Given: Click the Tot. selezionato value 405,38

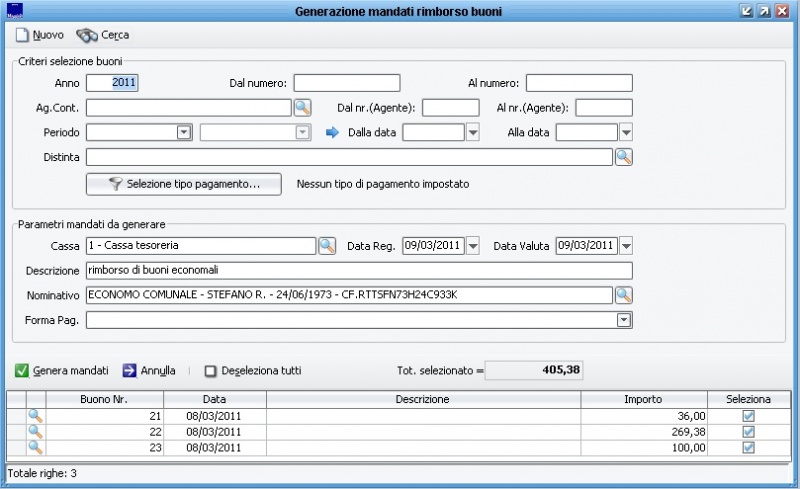Looking at the screenshot, I should pyautogui.click(x=534, y=371).
